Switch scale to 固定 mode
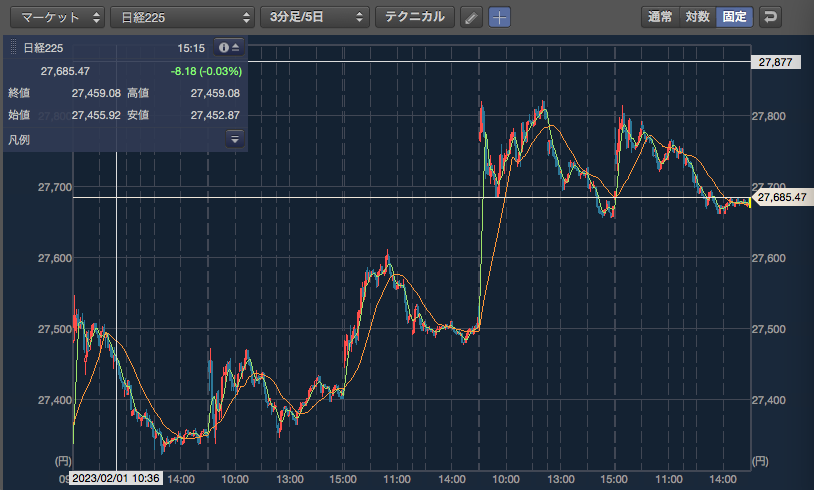Viewport: 814px width, 490px height. click(x=735, y=17)
